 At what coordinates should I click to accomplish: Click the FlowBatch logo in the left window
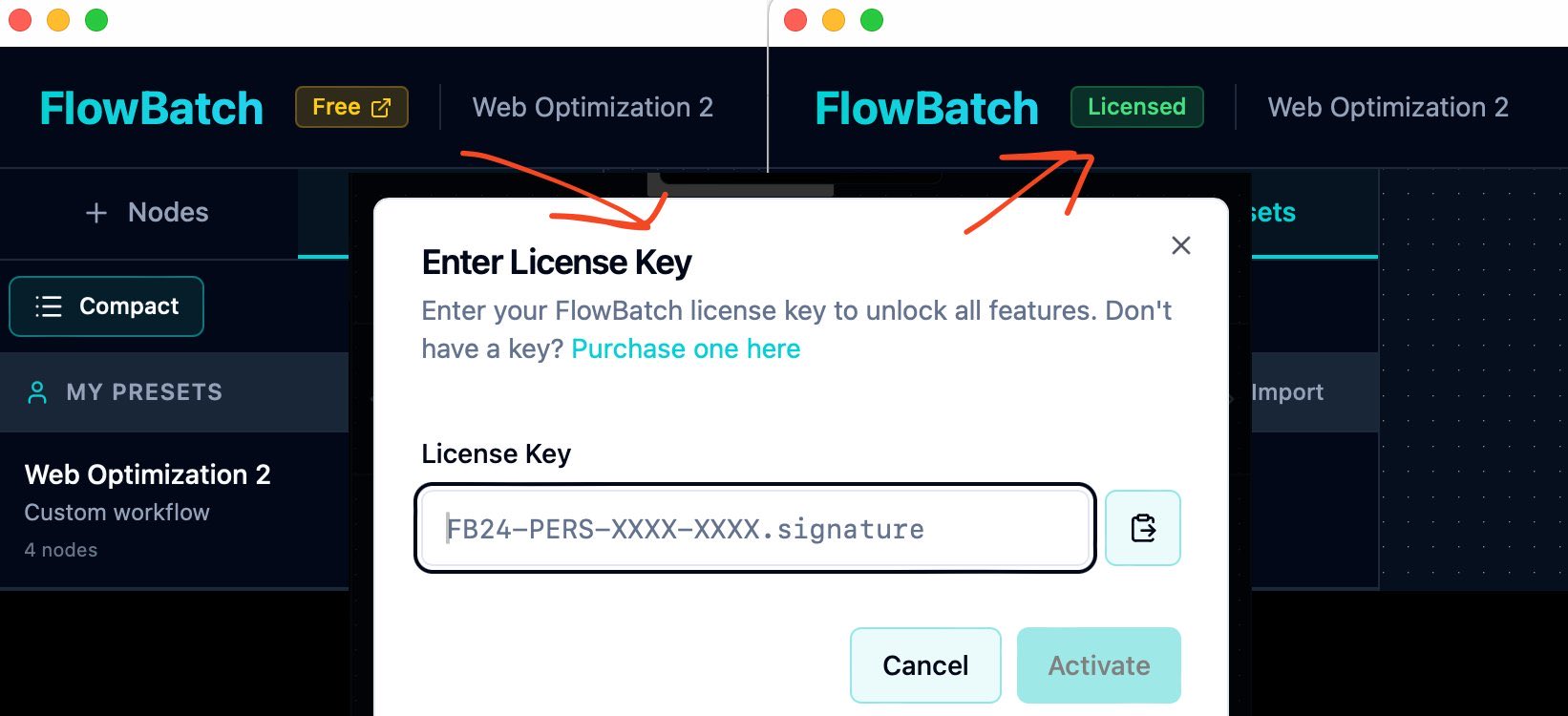point(150,107)
